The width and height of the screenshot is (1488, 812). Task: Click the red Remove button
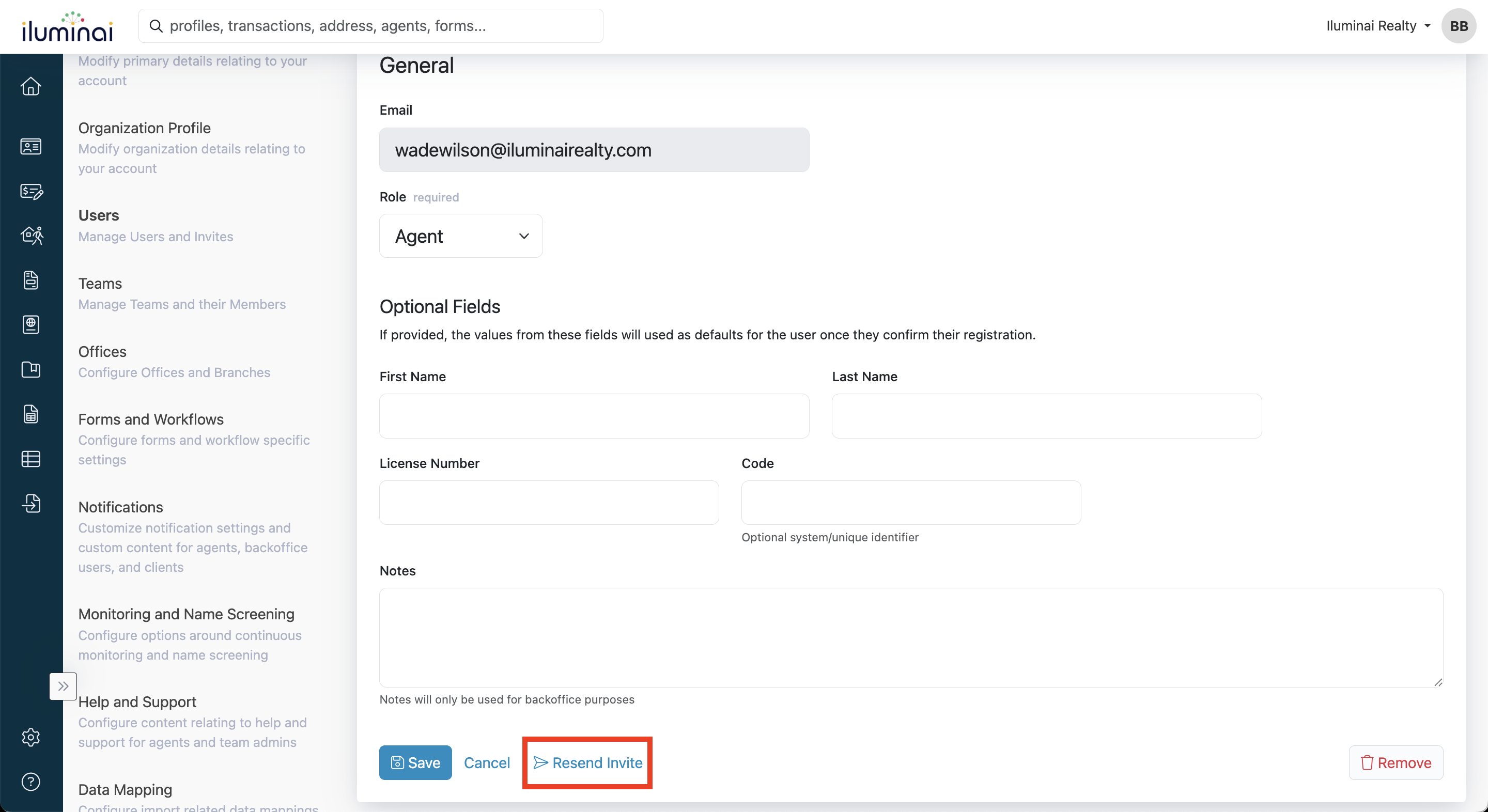pyautogui.click(x=1396, y=762)
